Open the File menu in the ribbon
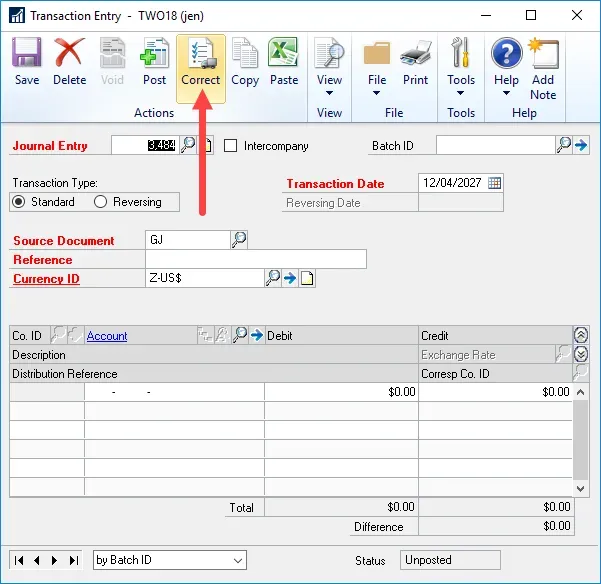 tap(376, 93)
